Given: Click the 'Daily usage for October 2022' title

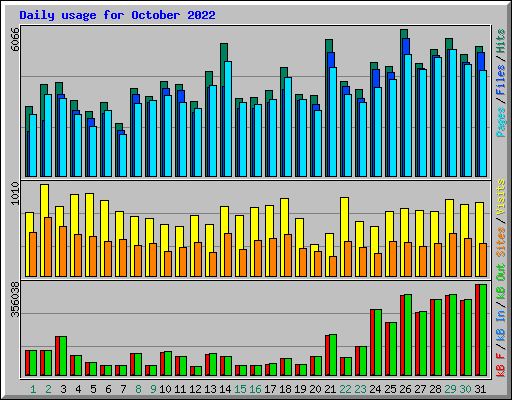Looking at the screenshot, I should coord(117,15).
